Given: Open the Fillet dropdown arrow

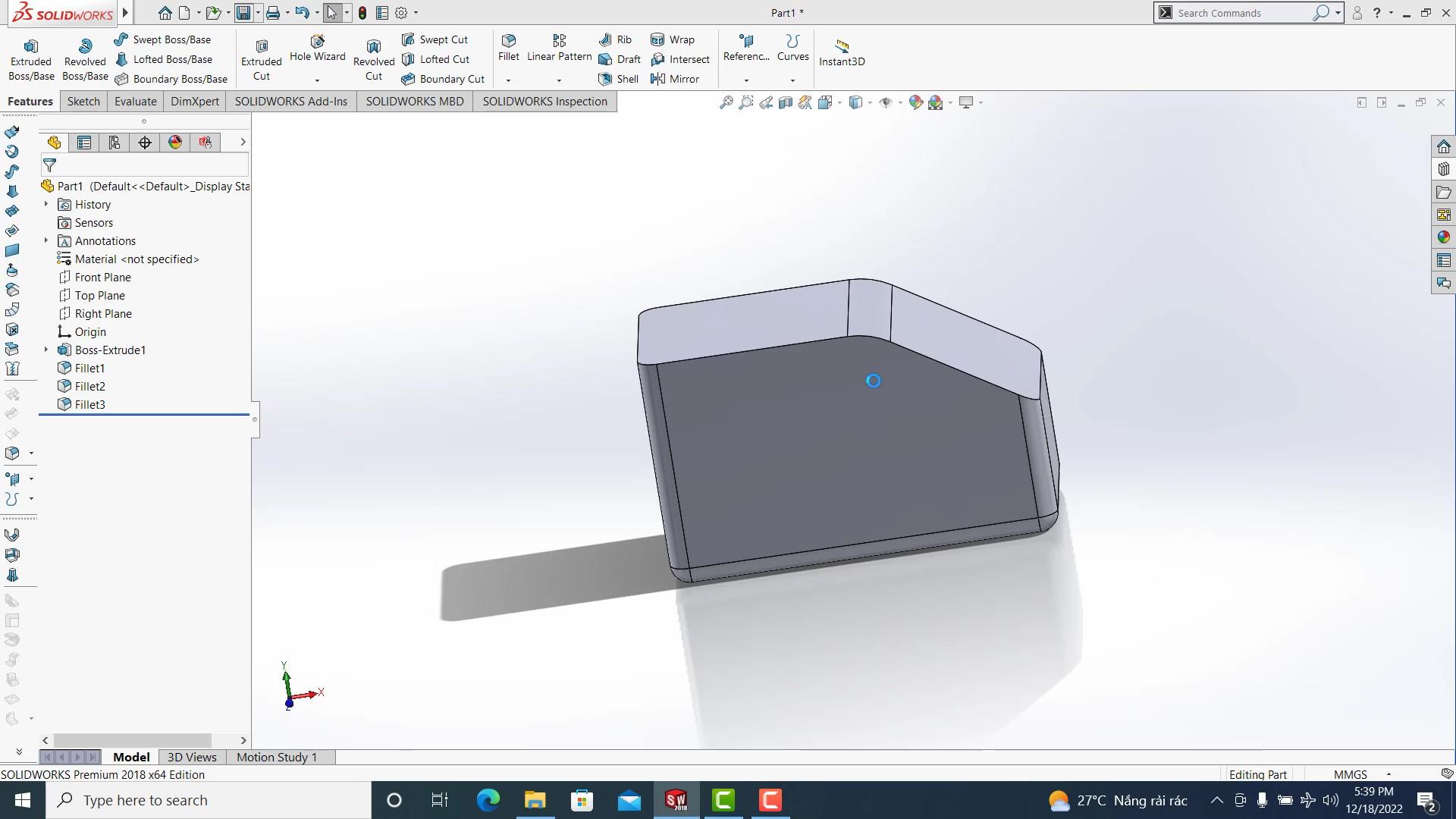Looking at the screenshot, I should pyautogui.click(x=509, y=80).
